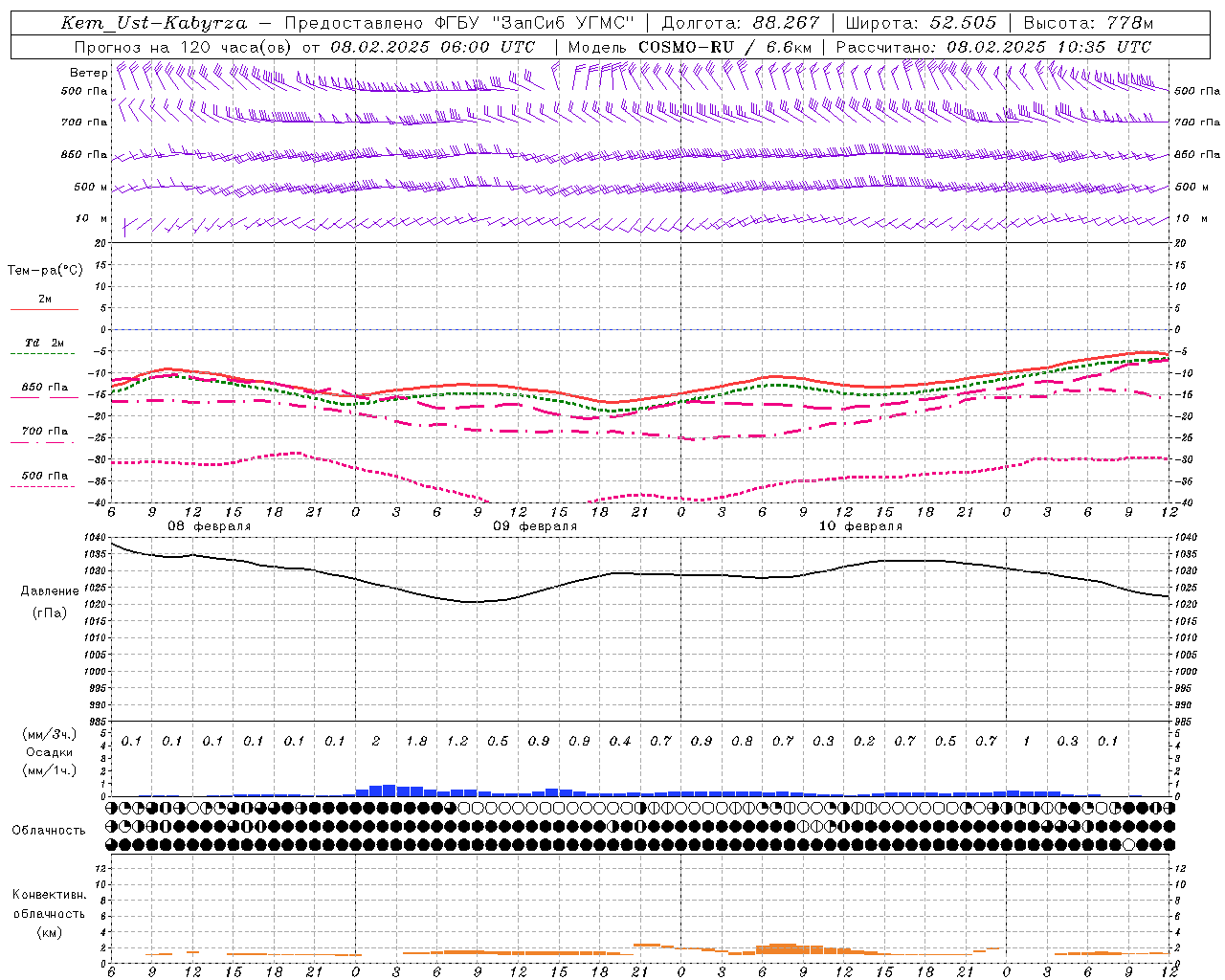Click the (гПа) unit label under Давление
Viewport: 1225px width, 980px height.
(x=50, y=612)
